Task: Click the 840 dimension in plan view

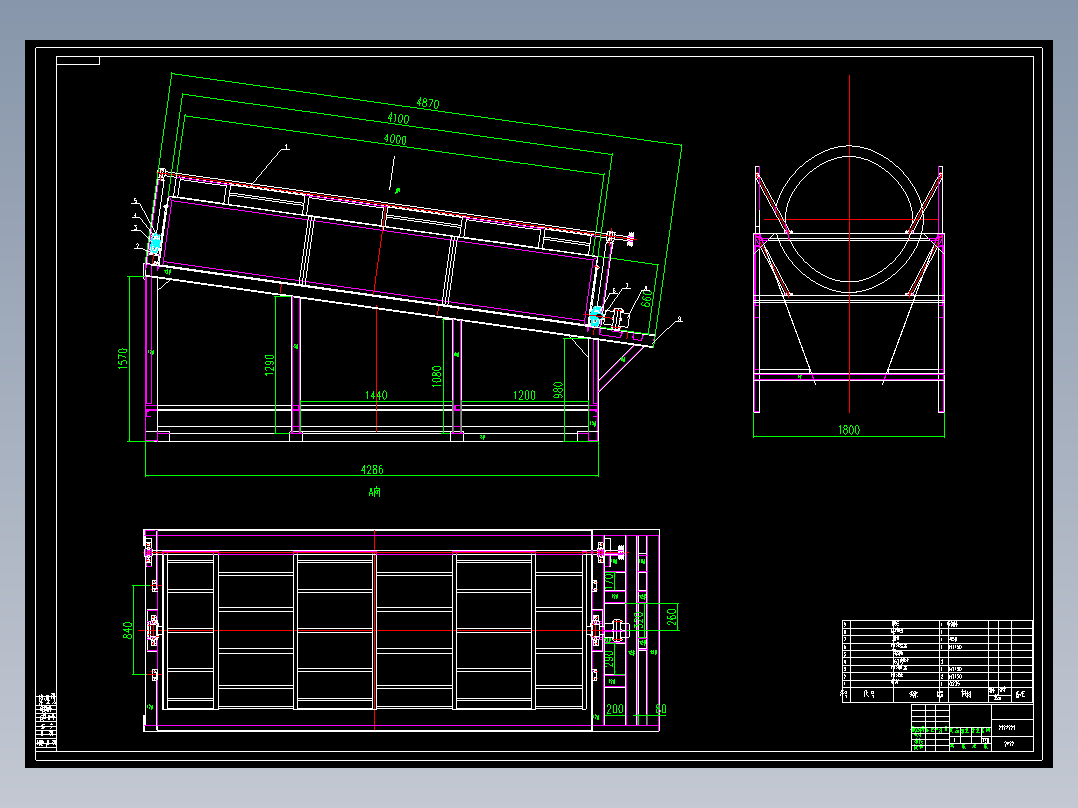Action: coord(127,631)
